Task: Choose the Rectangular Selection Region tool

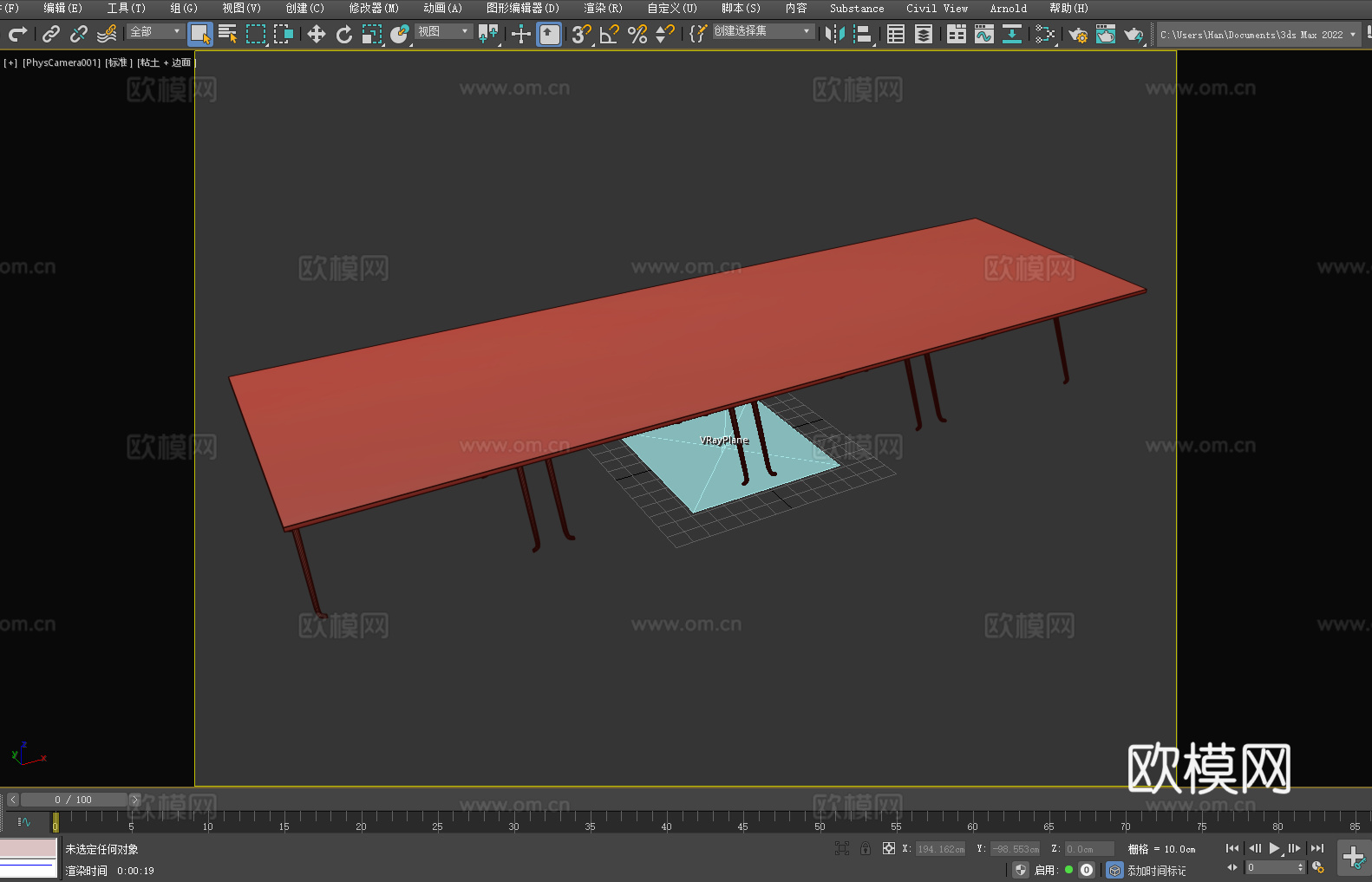Action: coord(256,34)
